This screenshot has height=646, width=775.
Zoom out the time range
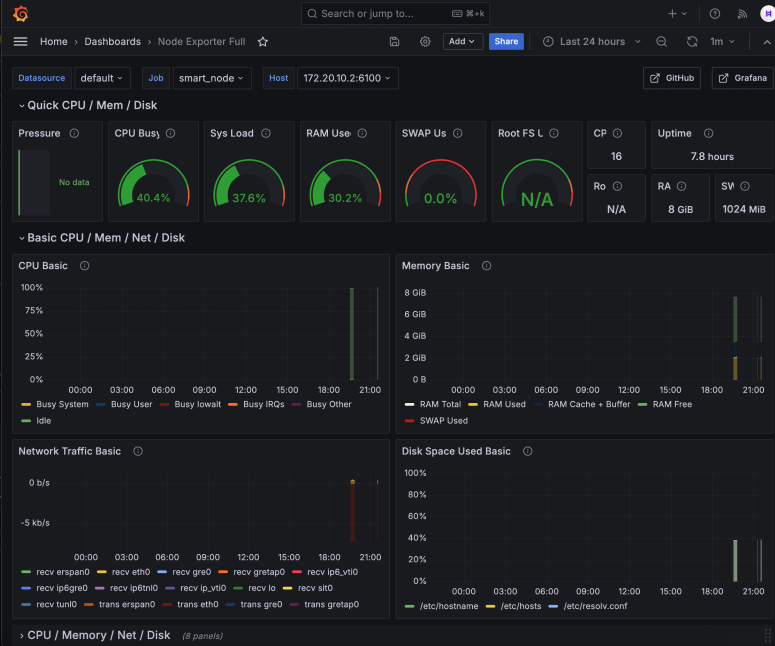pyautogui.click(x=661, y=42)
